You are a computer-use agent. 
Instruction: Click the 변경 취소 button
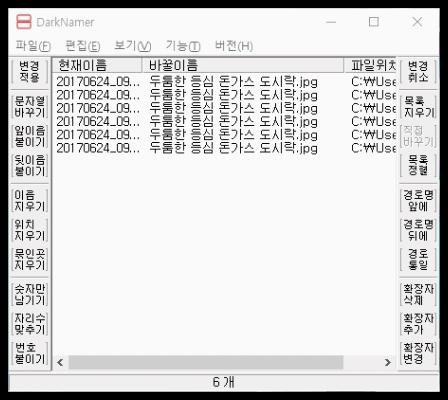tap(418, 72)
